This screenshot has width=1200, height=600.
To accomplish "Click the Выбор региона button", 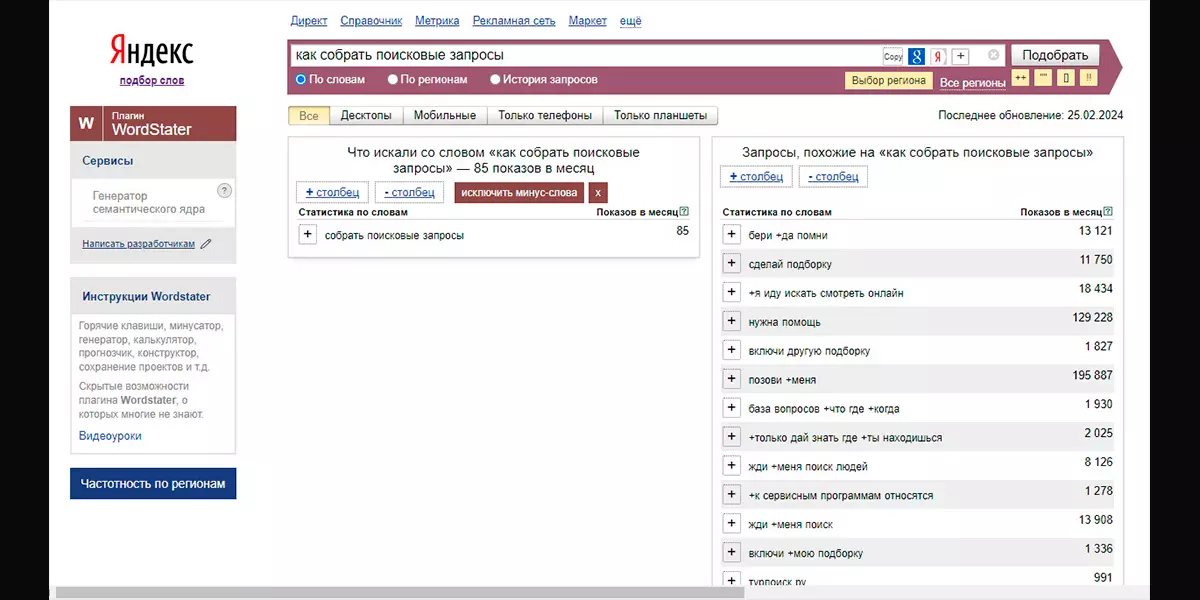I will click(x=889, y=81).
